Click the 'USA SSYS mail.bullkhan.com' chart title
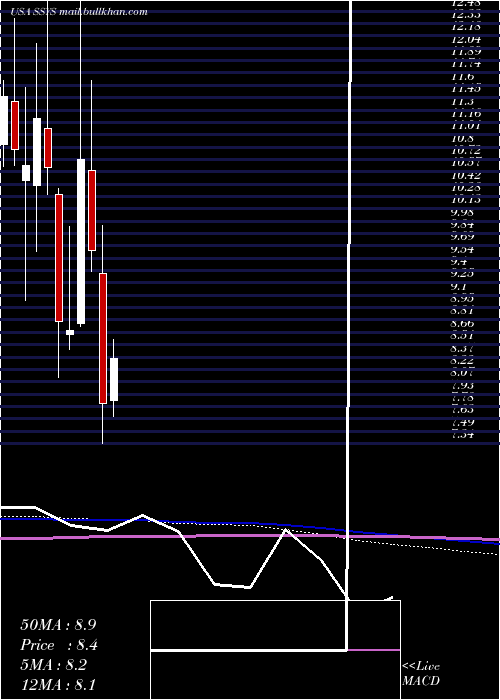Image resolution: width=500 pixels, height=700 pixels. click(79, 12)
